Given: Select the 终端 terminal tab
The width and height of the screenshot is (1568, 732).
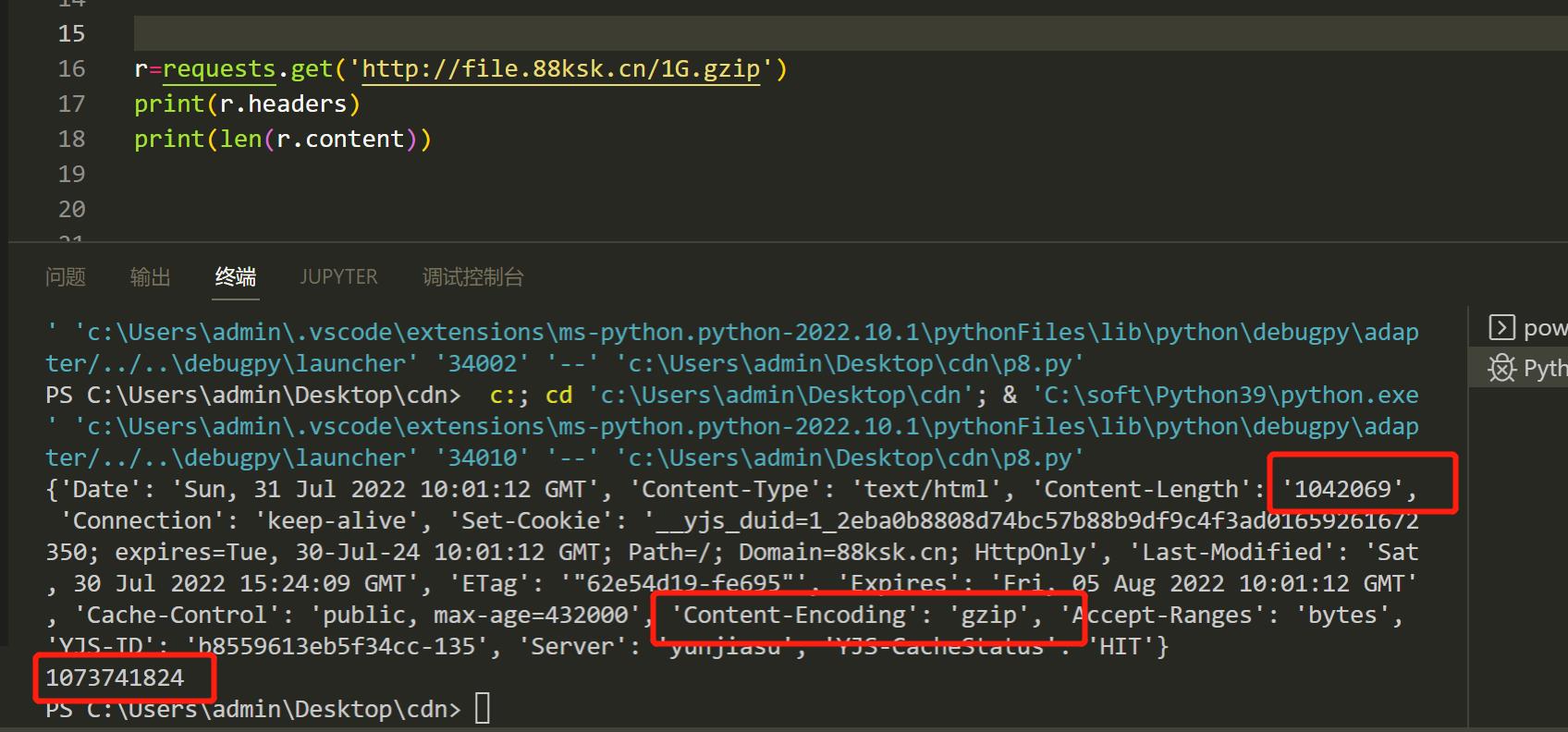Looking at the screenshot, I should click(236, 276).
